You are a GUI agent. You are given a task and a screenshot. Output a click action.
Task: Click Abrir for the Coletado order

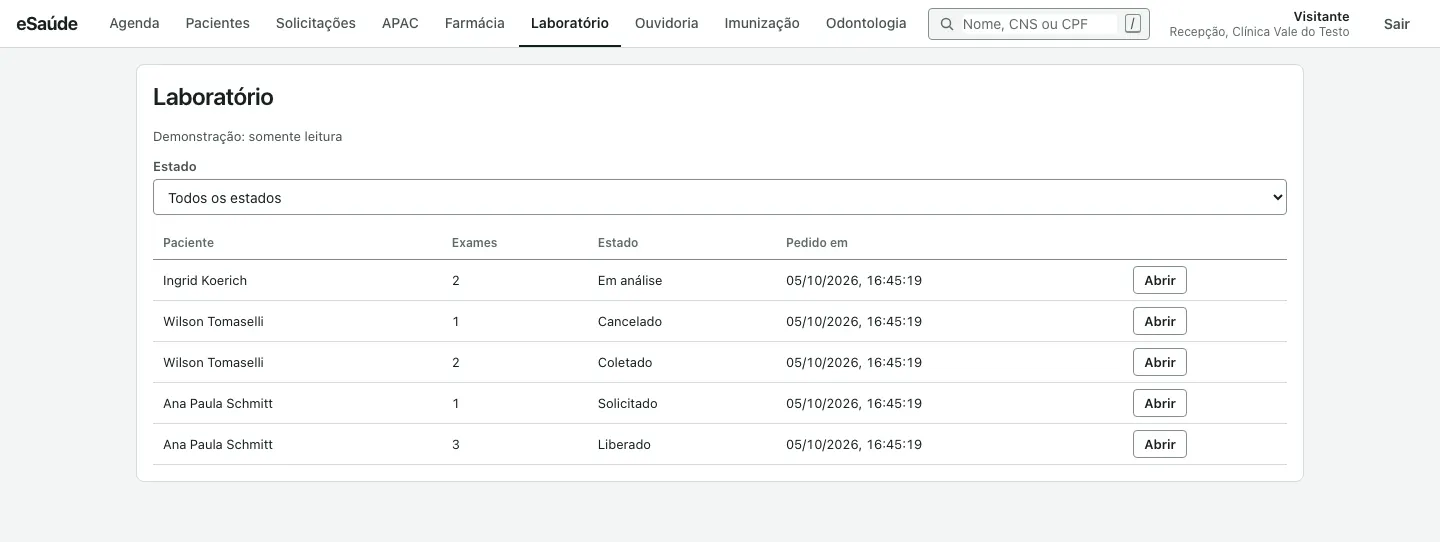point(1160,362)
